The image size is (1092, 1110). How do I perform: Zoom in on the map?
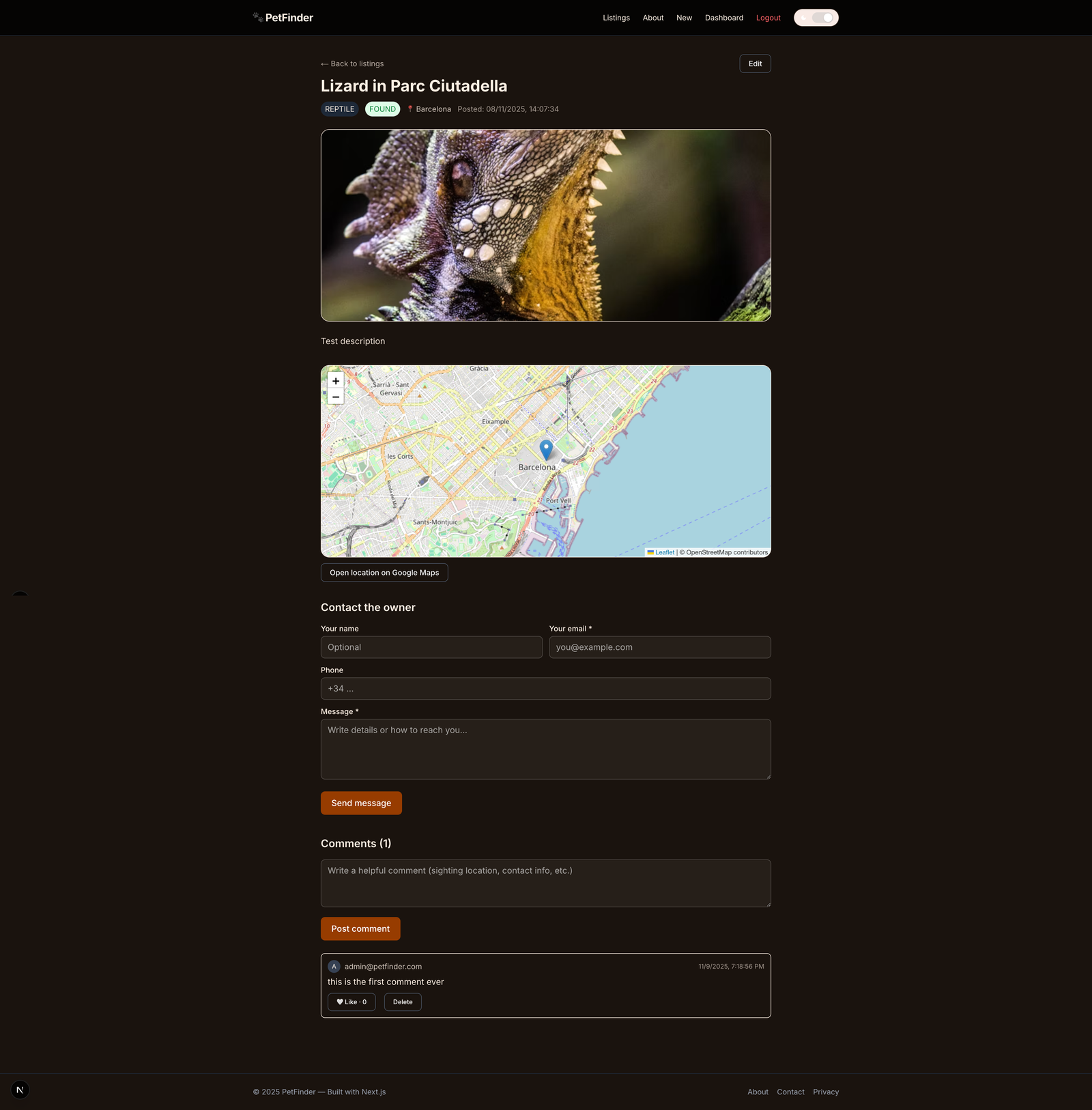pyautogui.click(x=335, y=380)
